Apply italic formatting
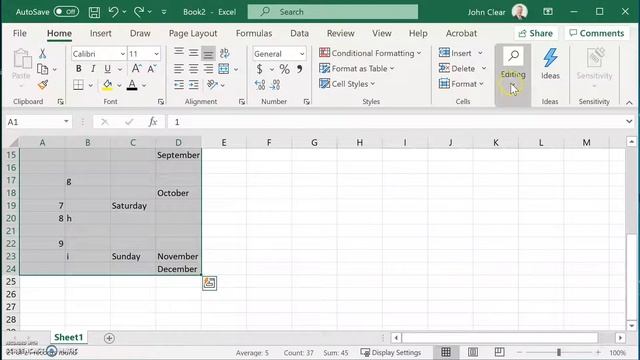 click(x=93, y=69)
